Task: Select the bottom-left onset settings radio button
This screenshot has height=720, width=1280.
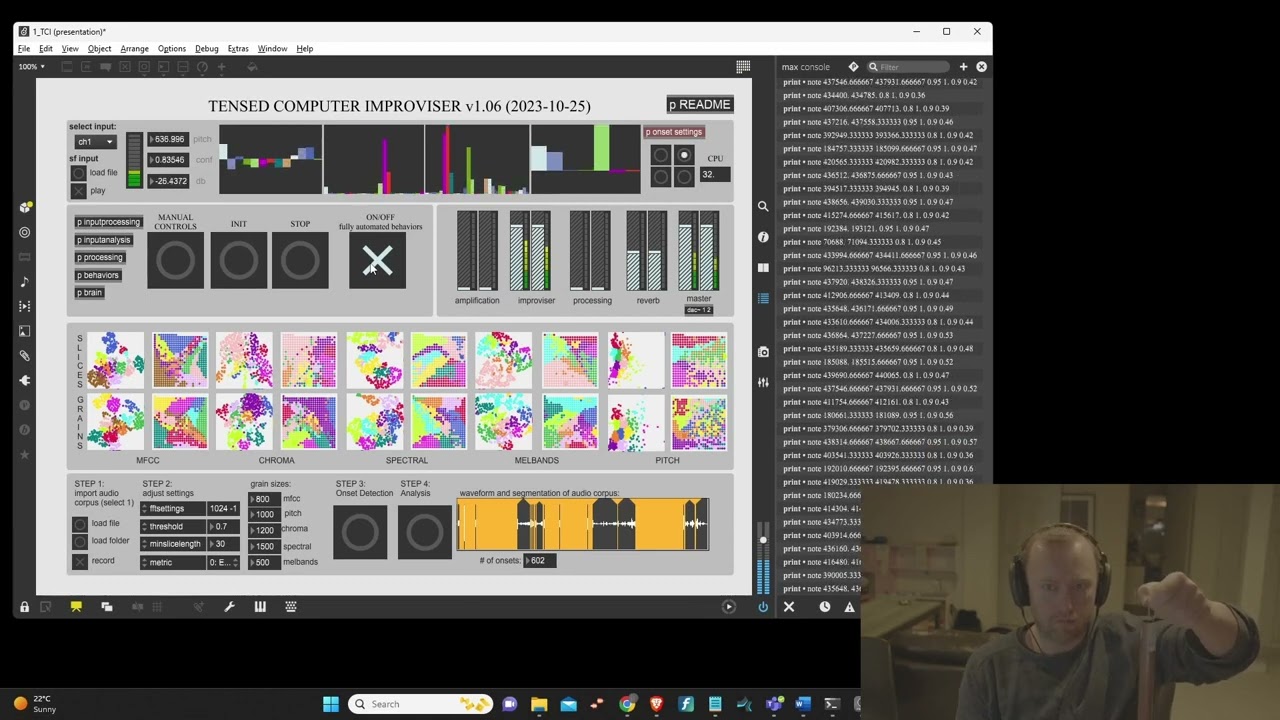Action: 660,177
